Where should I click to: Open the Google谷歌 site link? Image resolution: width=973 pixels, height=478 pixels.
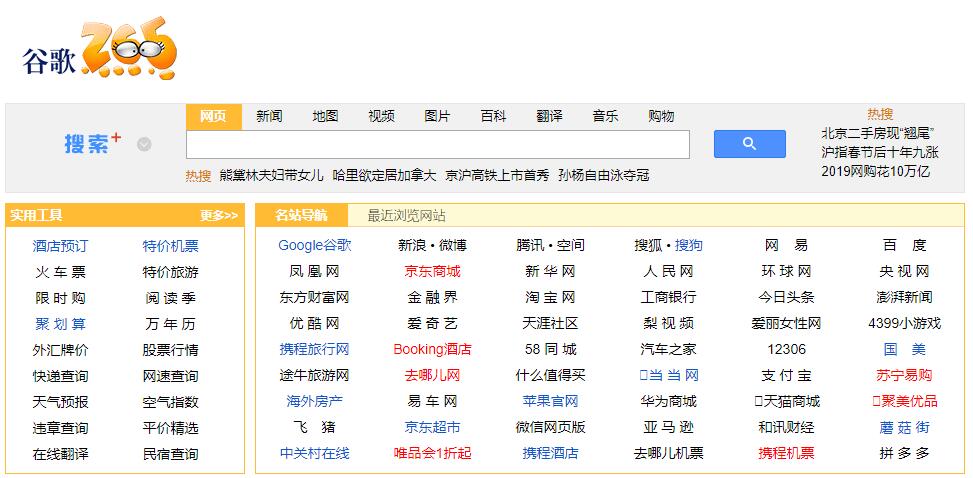point(315,245)
